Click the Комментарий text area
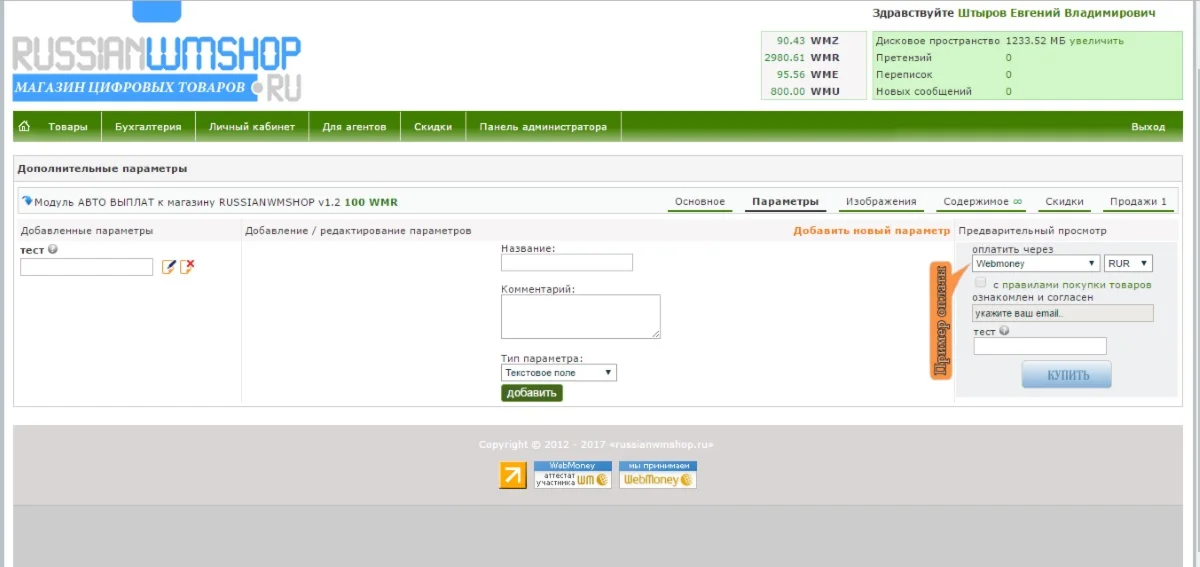The height and width of the screenshot is (567, 1200). pyautogui.click(x=581, y=316)
